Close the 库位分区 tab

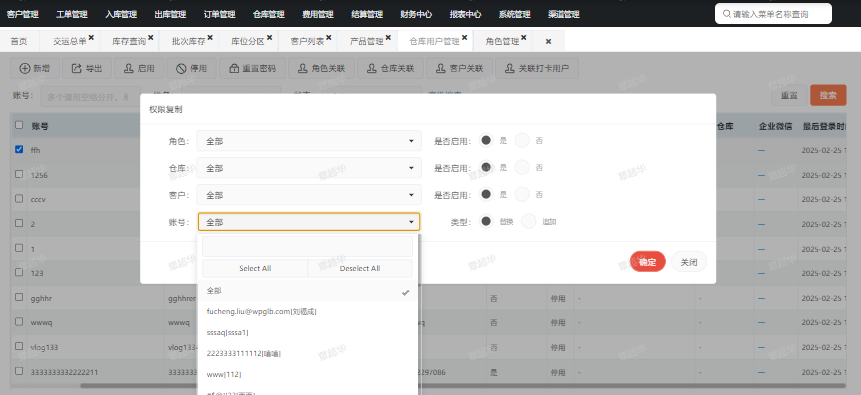pos(269,38)
